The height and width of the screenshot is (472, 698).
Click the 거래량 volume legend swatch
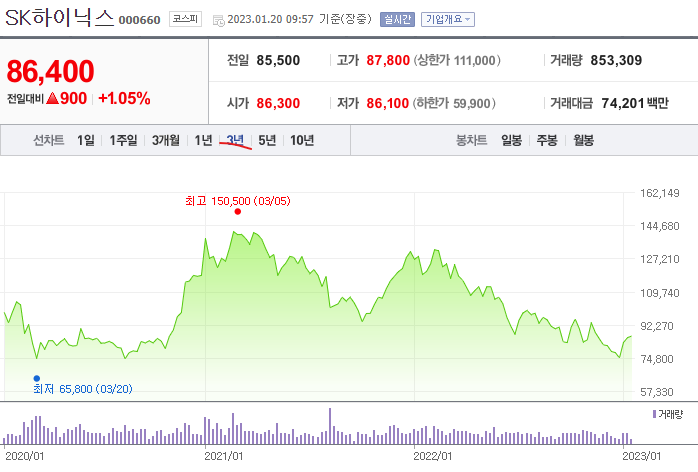tap(654, 414)
